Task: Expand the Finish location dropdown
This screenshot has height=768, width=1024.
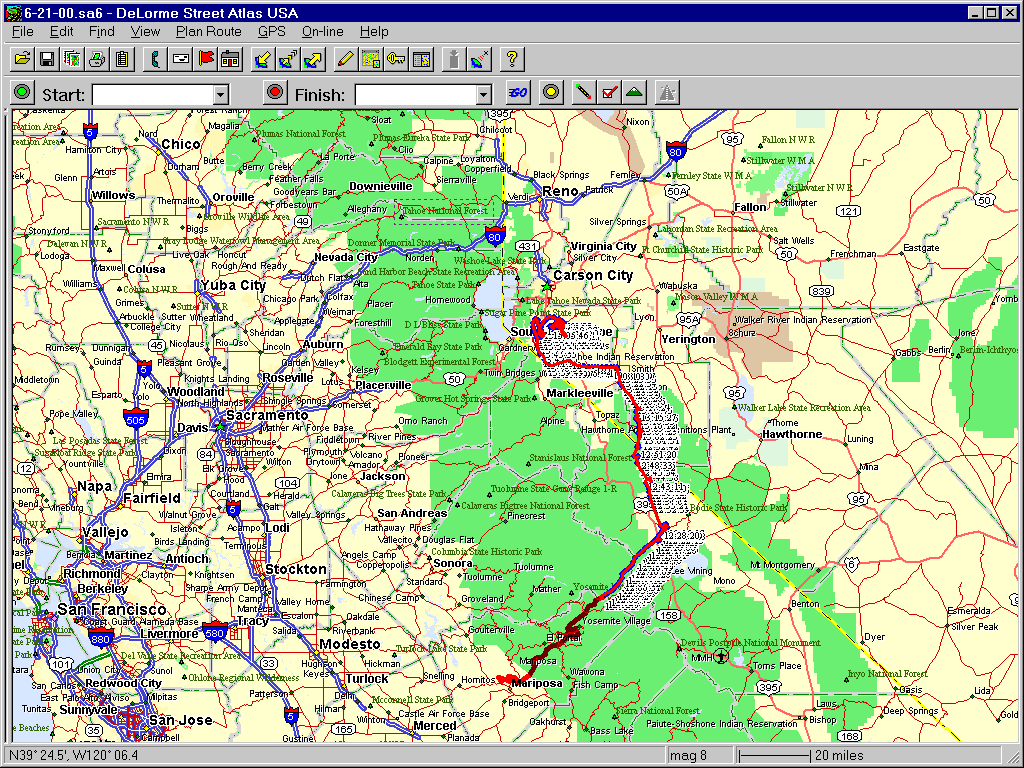Action: pos(484,94)
